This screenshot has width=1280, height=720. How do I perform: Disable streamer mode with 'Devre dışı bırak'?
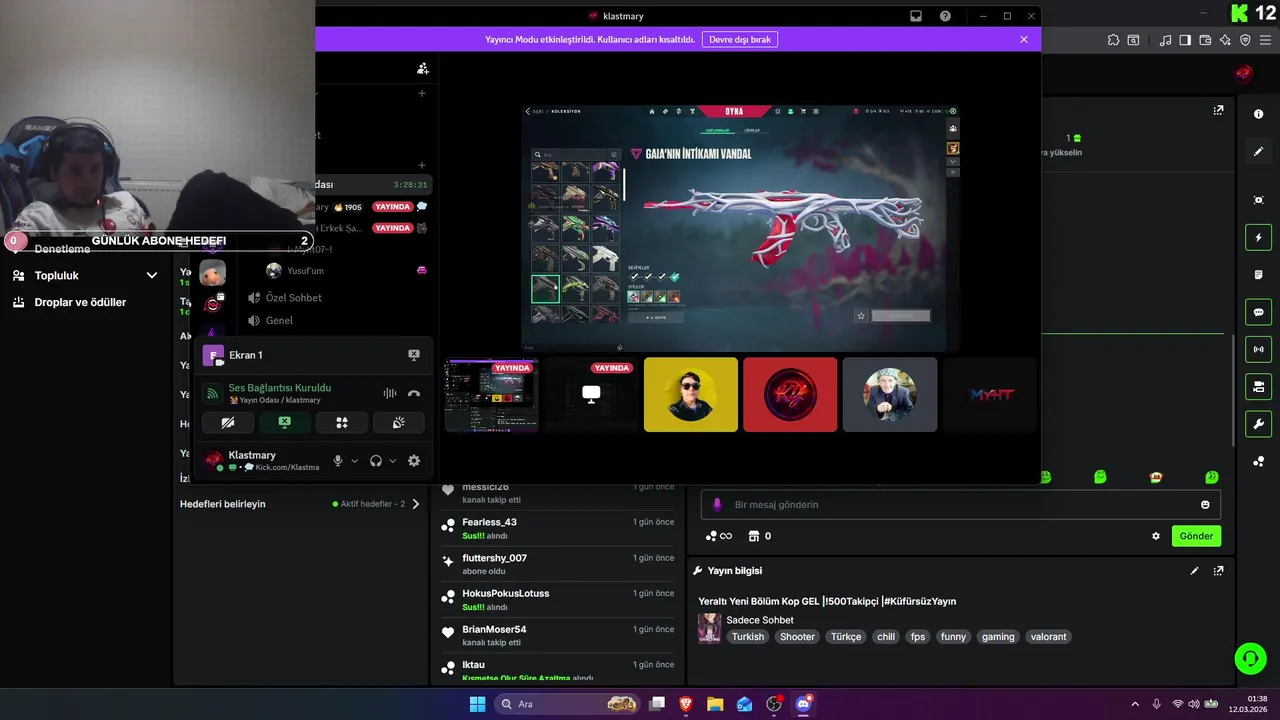pos(740,39)
